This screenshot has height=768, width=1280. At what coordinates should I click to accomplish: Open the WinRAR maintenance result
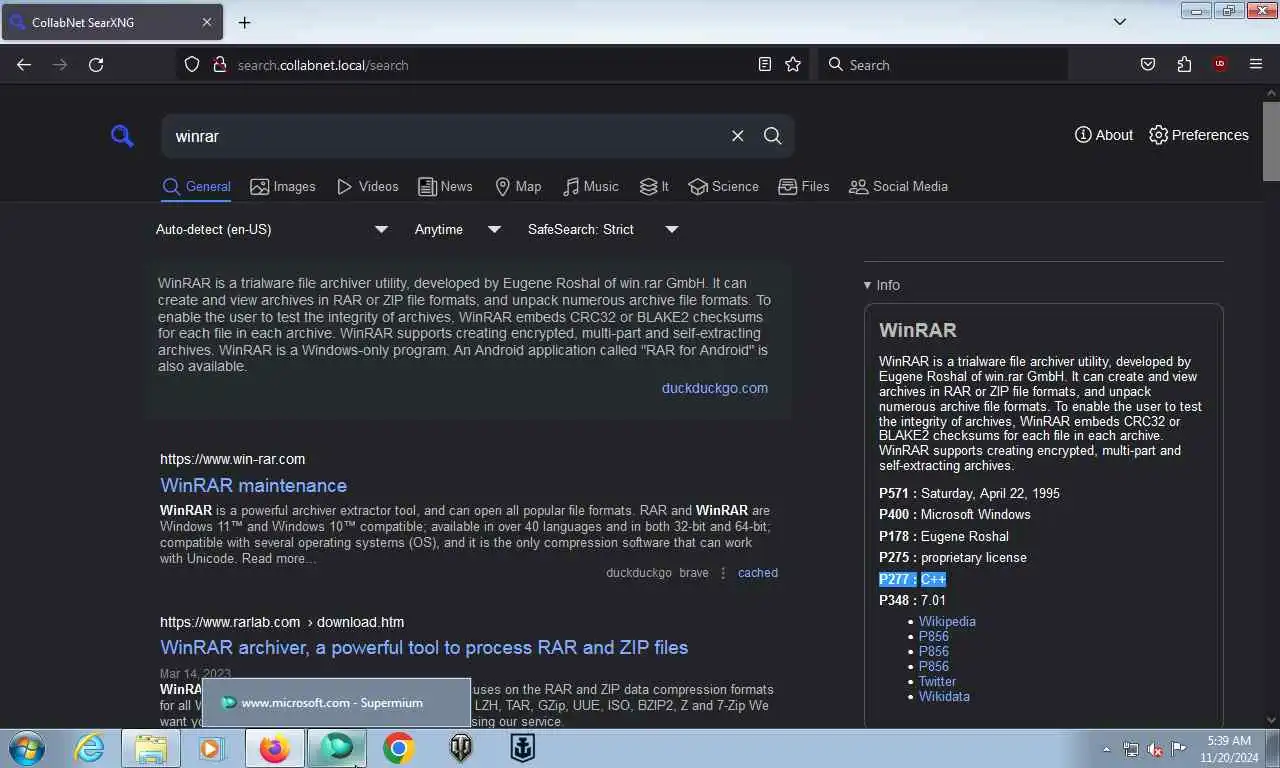253,485
